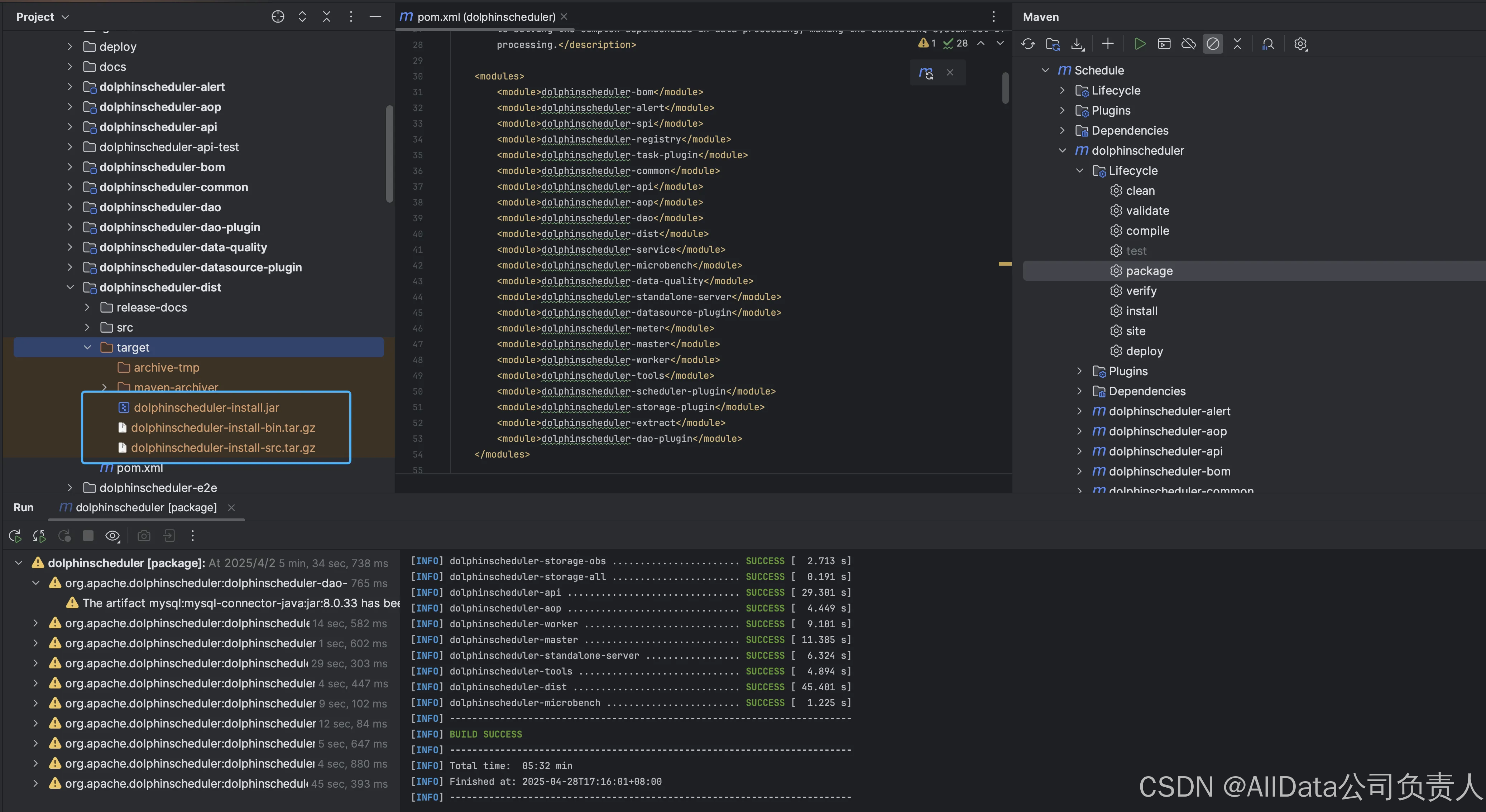
Task: Close the dolphinscheduler [package] run tab
Action: click(231, 508)
